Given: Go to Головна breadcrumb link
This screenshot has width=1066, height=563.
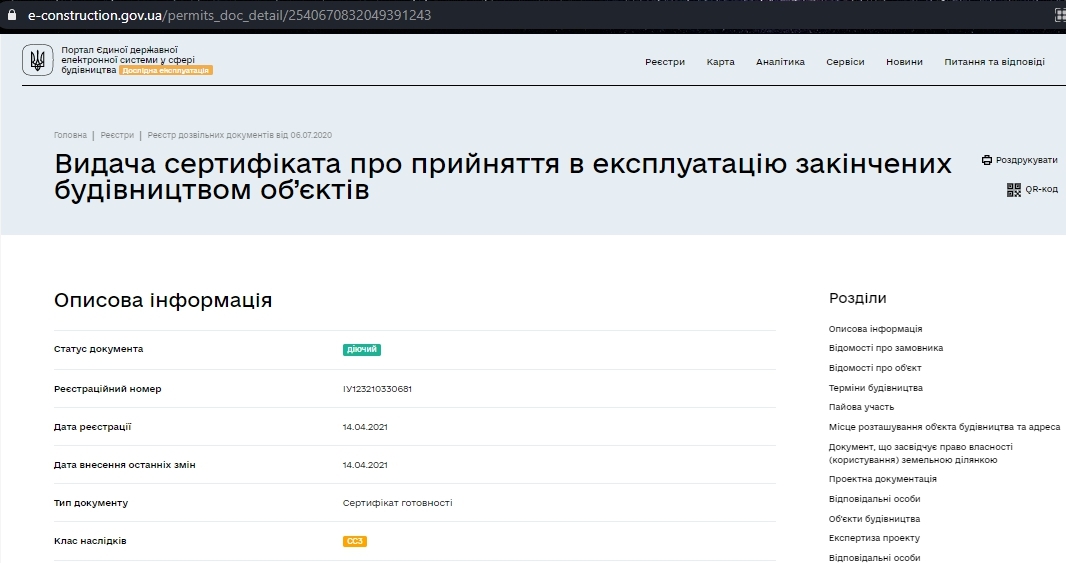Looking at the screenshot, I should (70, 135).
